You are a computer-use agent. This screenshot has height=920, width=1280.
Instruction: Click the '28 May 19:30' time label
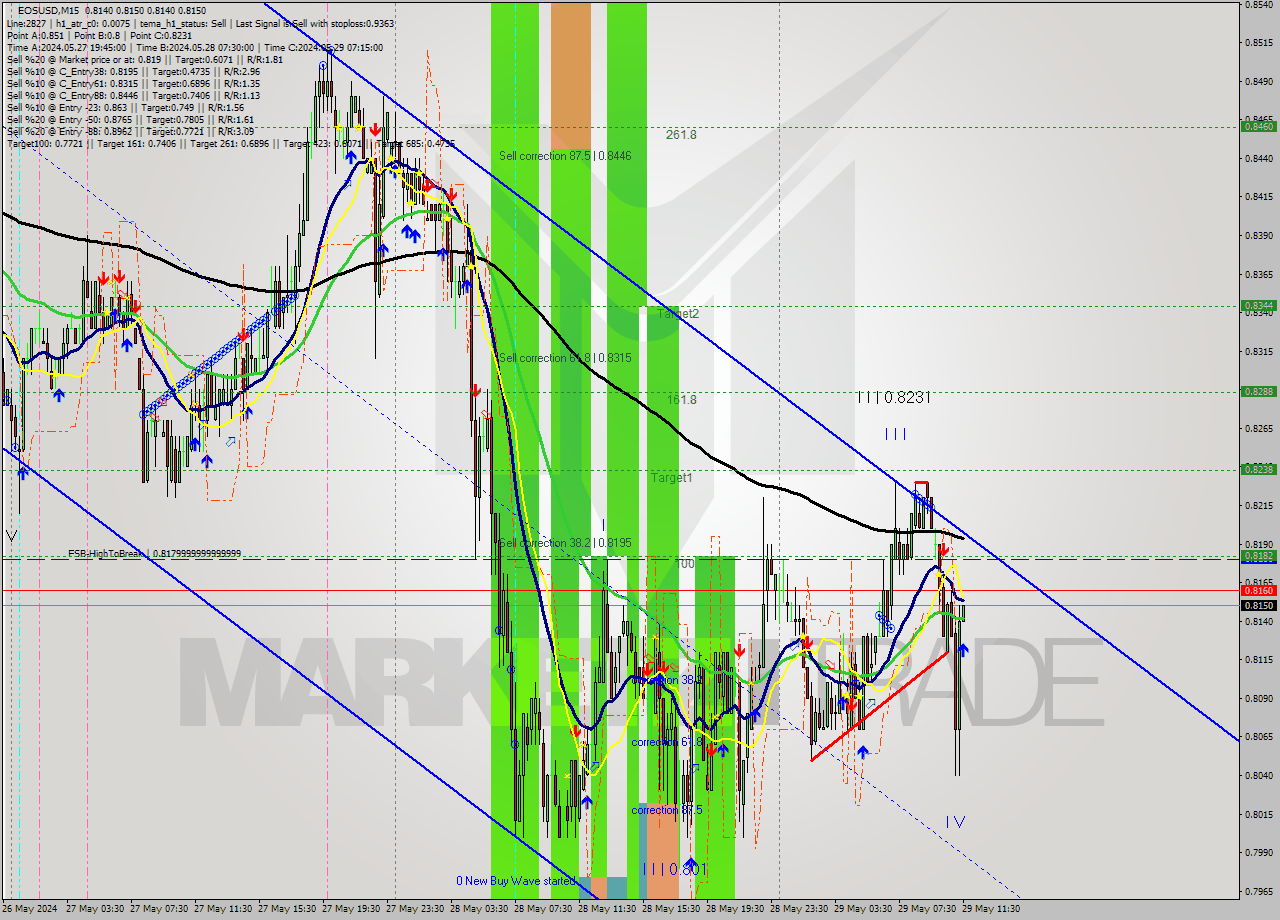(735, 909)
